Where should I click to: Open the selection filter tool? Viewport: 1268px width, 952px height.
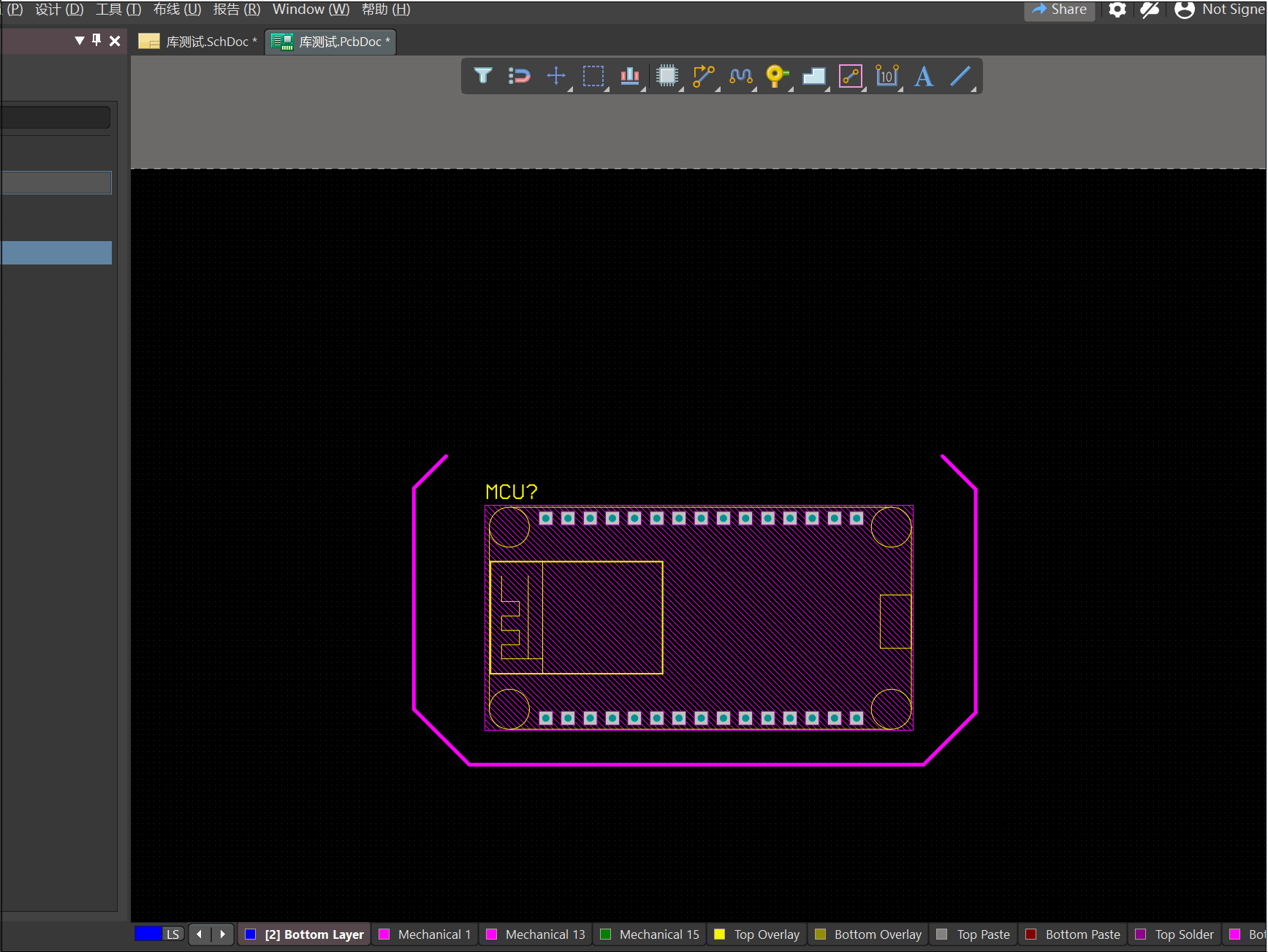tap(483, 76)
